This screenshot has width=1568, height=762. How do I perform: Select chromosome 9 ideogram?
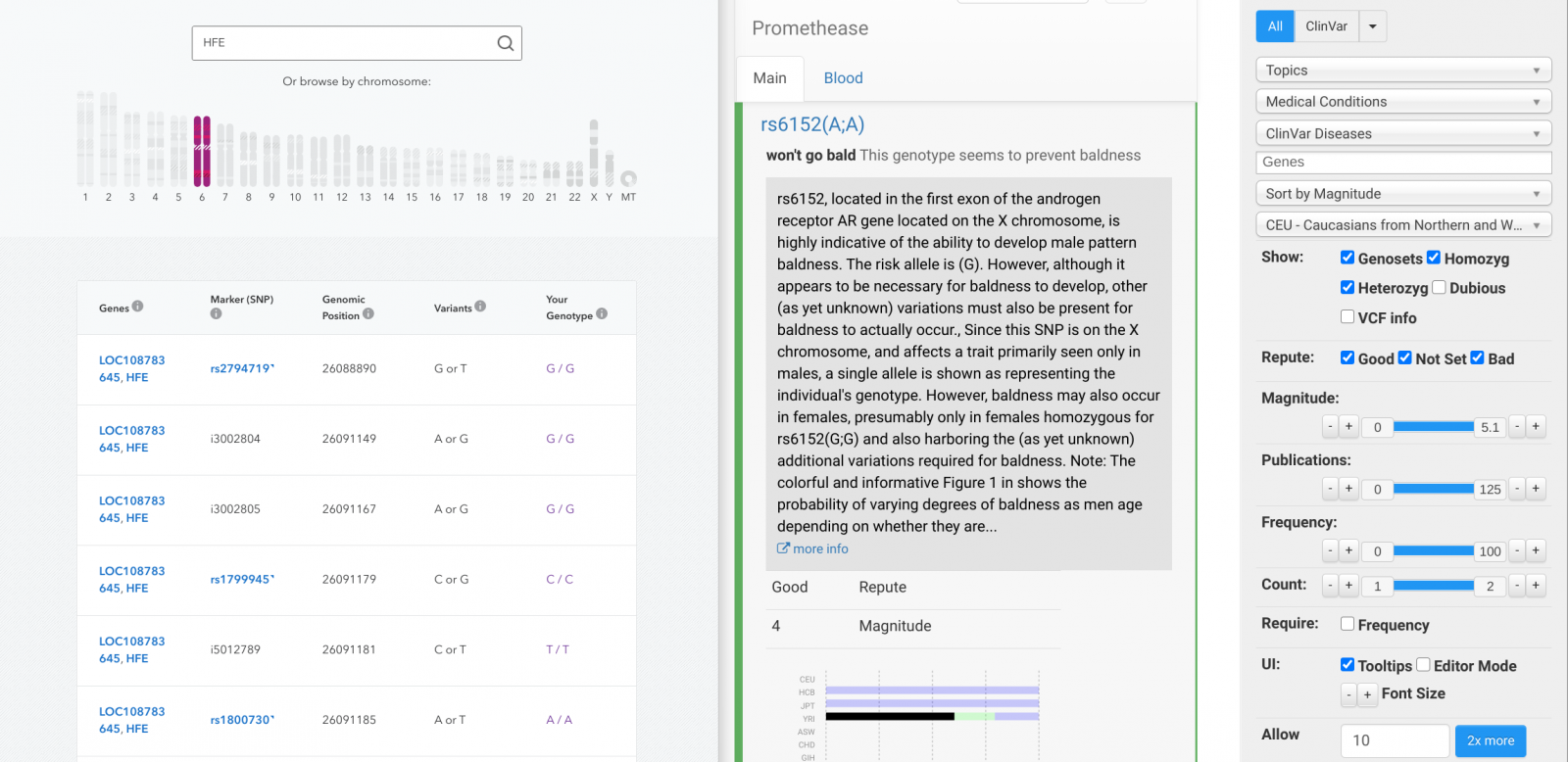coord(271,161)
